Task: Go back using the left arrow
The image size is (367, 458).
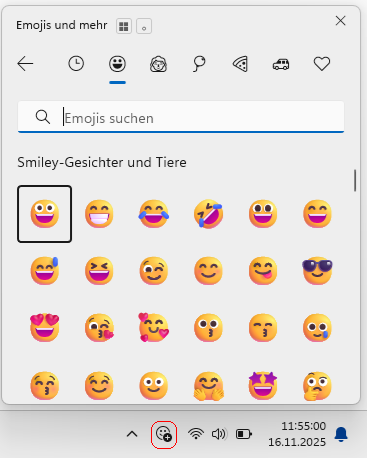Action: (x=25, y=64)
